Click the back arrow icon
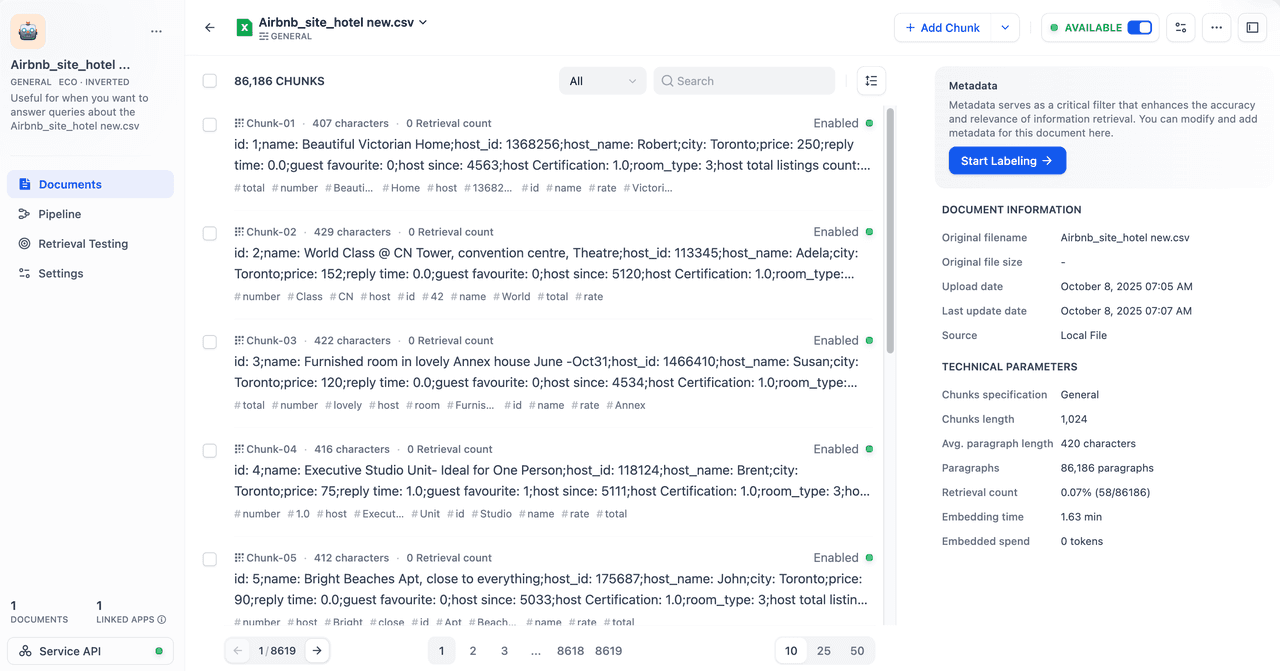 pyautogui.click(x=209, y=28)
